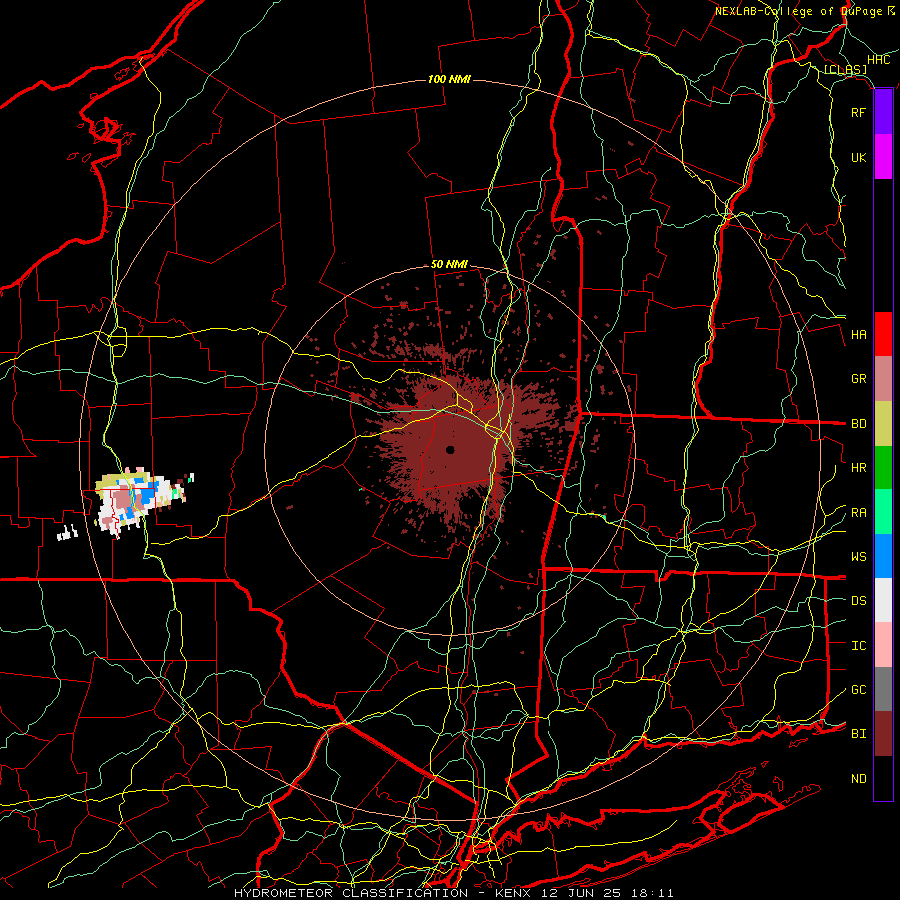Click the RF legend label text

click(859, 112)
